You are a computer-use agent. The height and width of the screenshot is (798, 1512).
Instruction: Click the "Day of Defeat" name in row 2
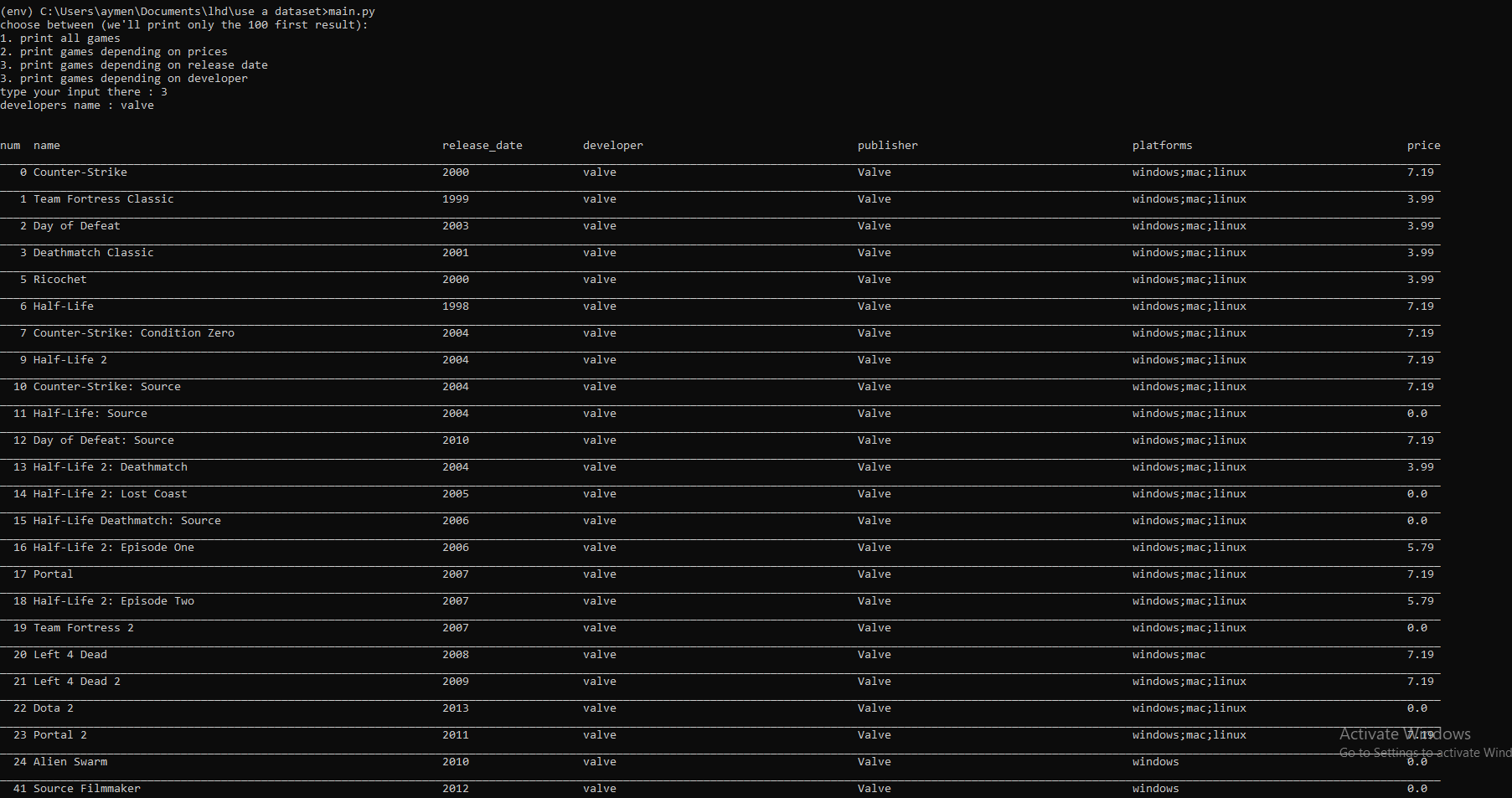point(77,225)
